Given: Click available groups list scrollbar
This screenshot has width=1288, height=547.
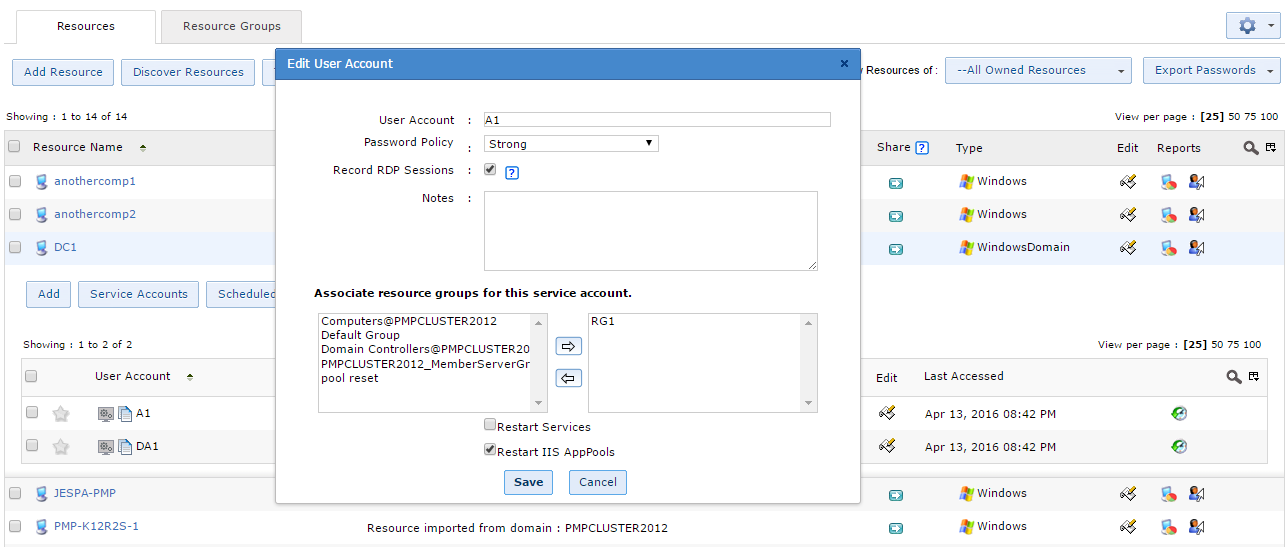Looking at the screenshot, I should click(540, 363).
